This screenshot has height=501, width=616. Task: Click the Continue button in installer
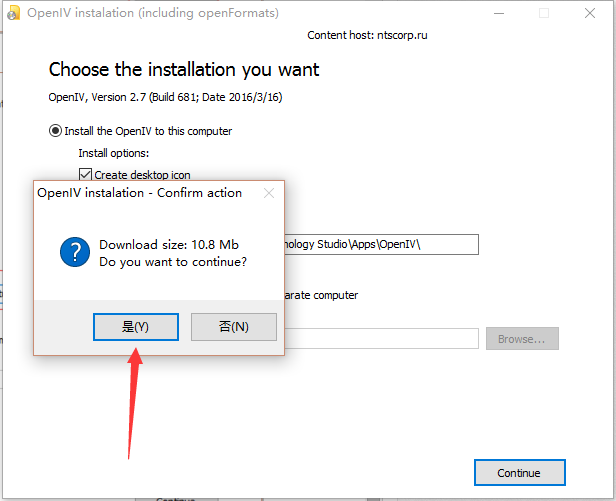tap(519, 472)
